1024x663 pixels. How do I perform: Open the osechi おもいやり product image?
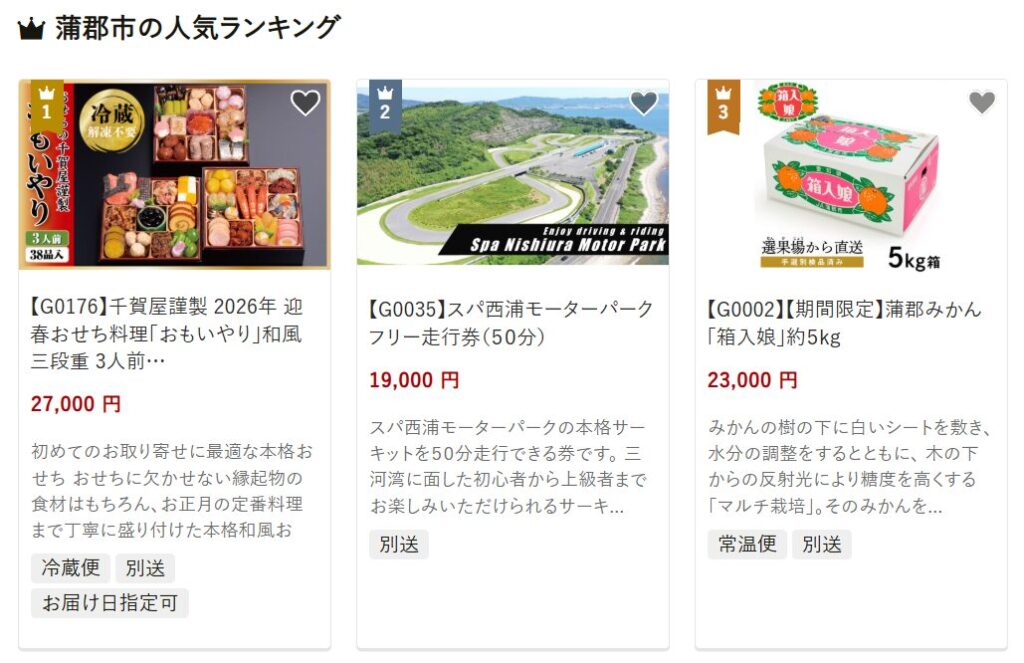(174, 174)
